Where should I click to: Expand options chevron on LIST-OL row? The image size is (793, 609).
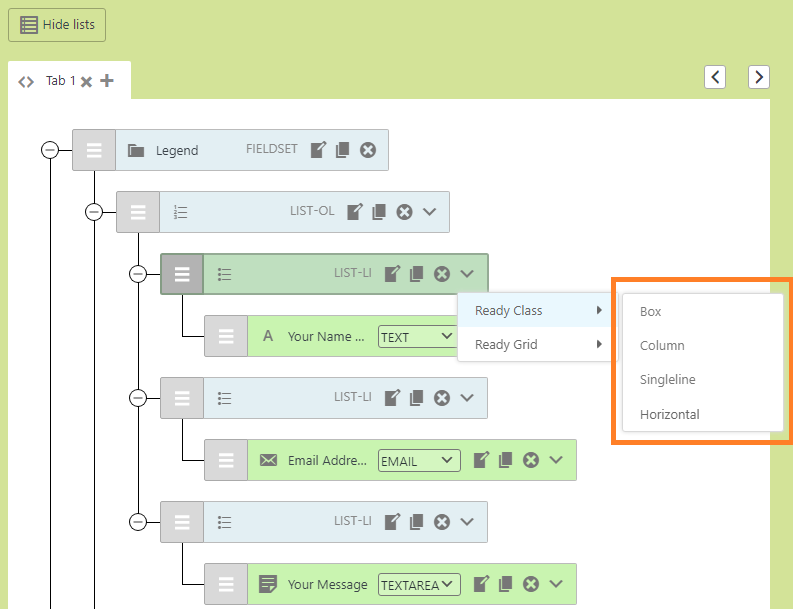[x=430, y=212]
